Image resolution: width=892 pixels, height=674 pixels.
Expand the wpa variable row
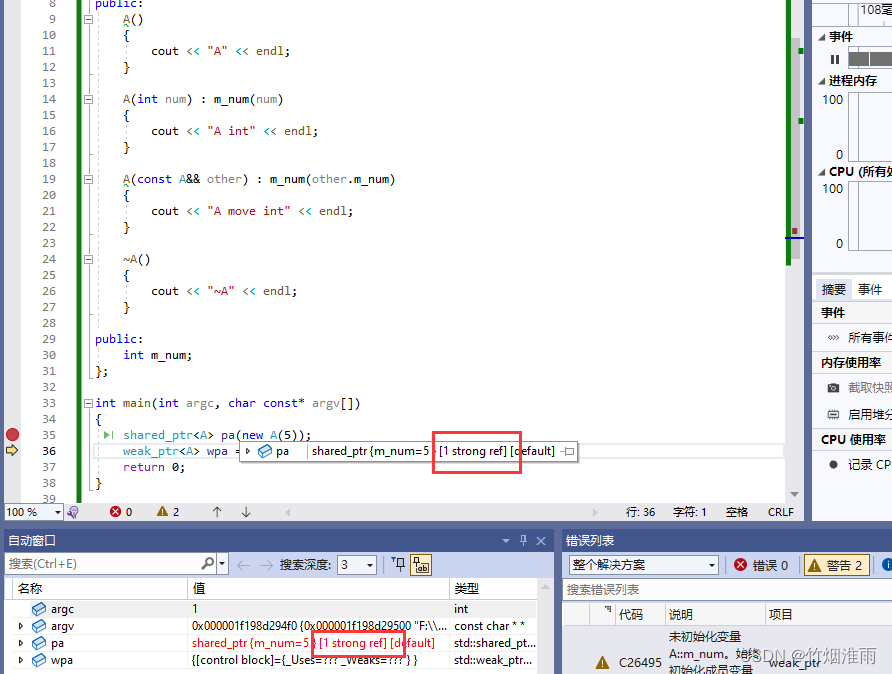pyautogui.click(x=21, y=660)
